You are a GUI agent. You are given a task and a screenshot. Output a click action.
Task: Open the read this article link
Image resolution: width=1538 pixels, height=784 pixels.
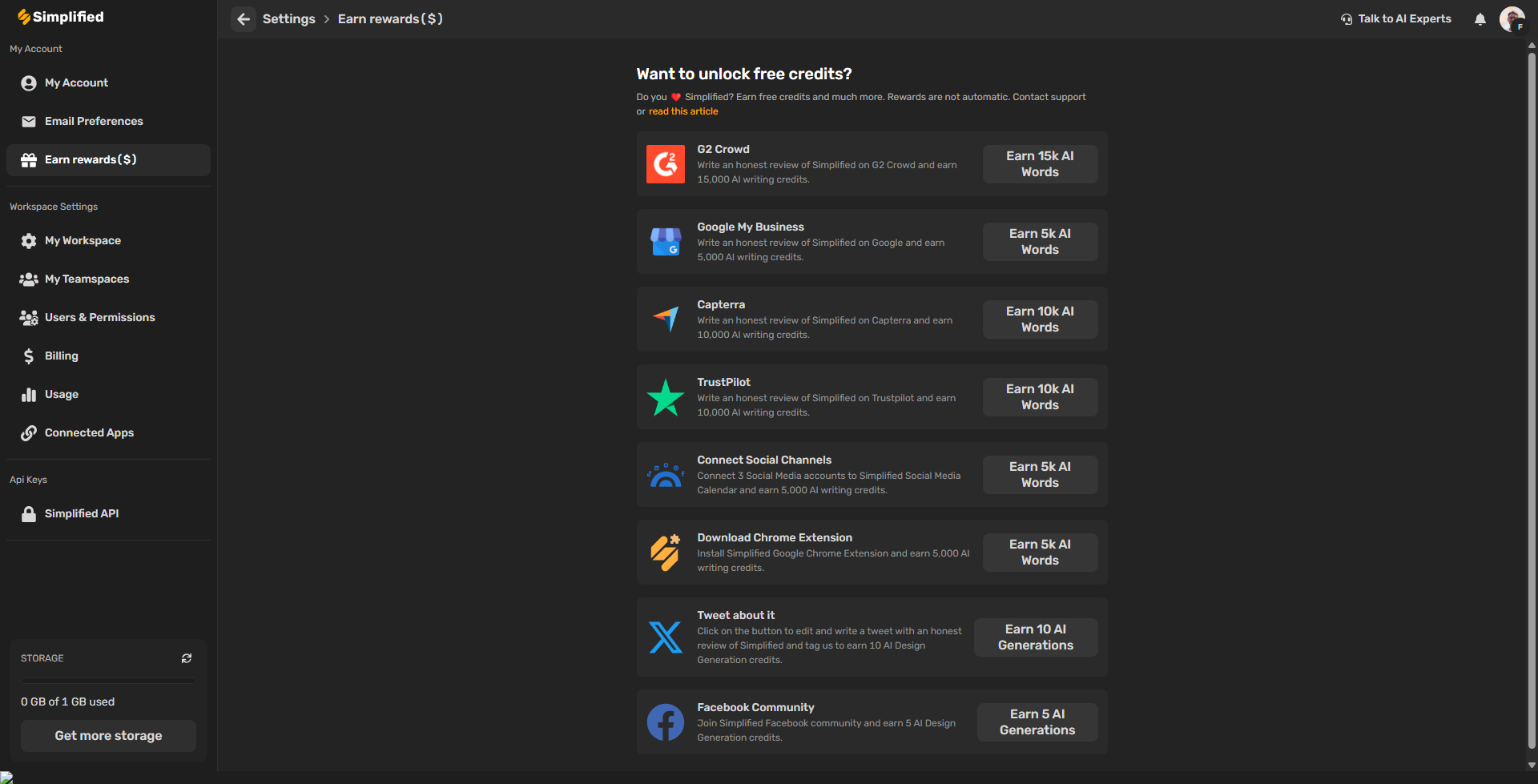(683, 112)
